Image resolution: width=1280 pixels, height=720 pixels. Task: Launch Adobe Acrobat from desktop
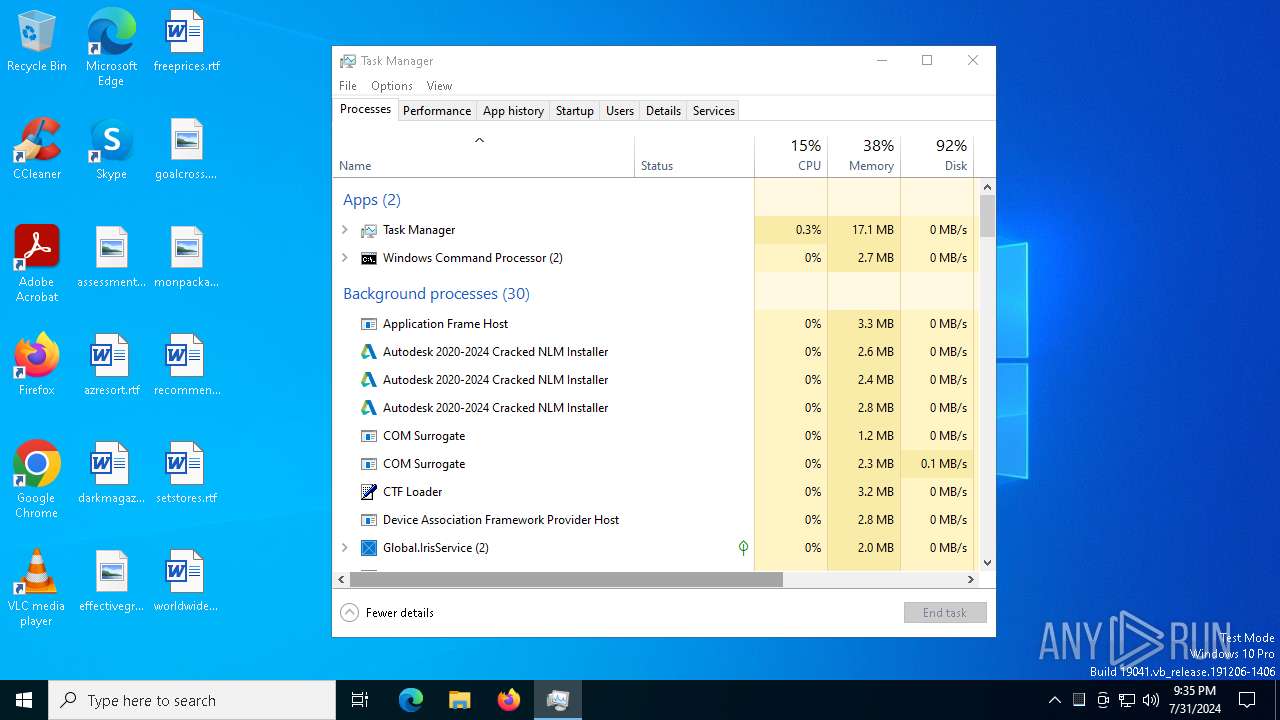point(37,264)
